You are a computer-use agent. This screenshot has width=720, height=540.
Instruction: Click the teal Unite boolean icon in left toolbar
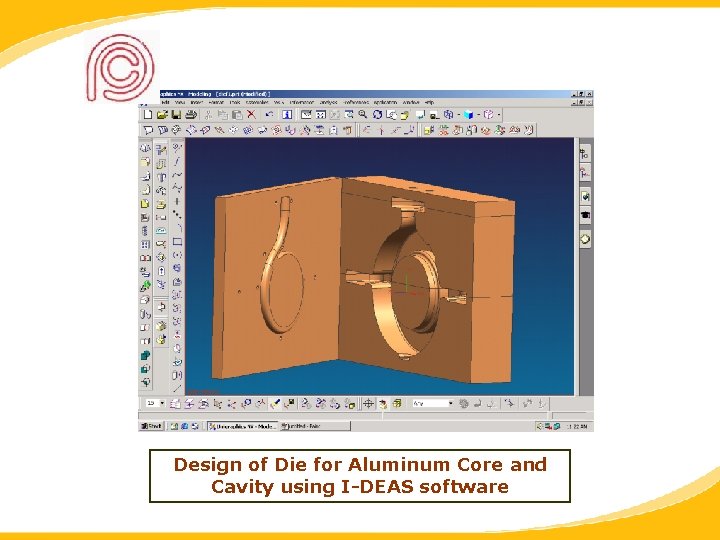pos(145,355)
